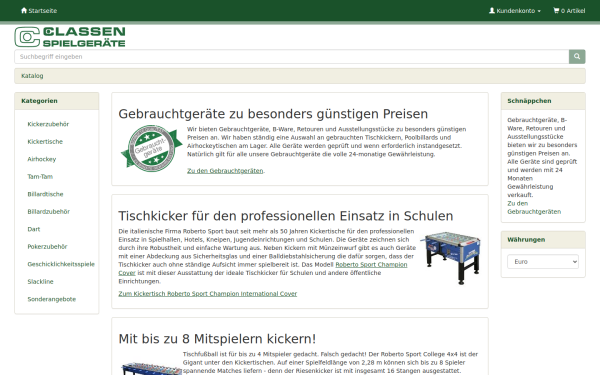Click the Schnäppchen panel header
Image resolution: width=600 pixels, height=375 pixels.
pyautogui.click(x=543, y=101)
